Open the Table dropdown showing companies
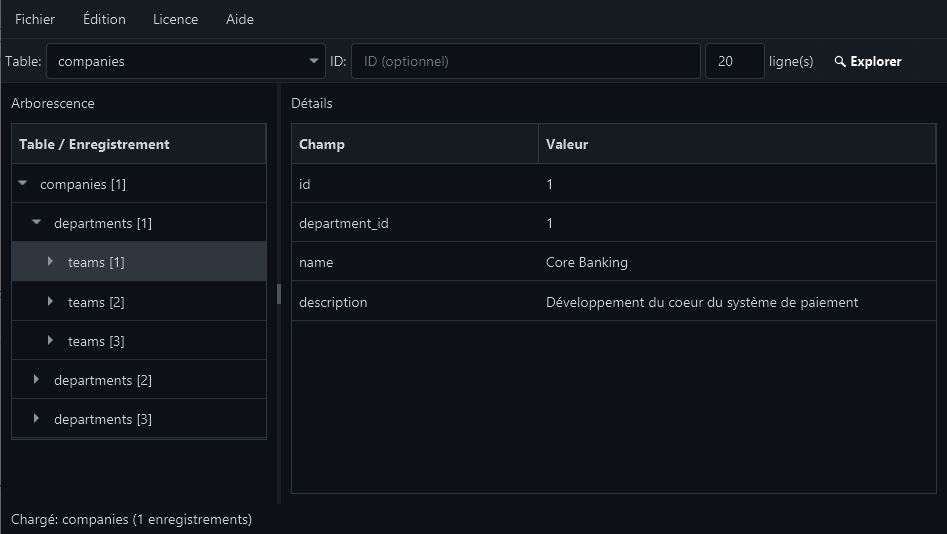The image size is (947, 534). 186,61
